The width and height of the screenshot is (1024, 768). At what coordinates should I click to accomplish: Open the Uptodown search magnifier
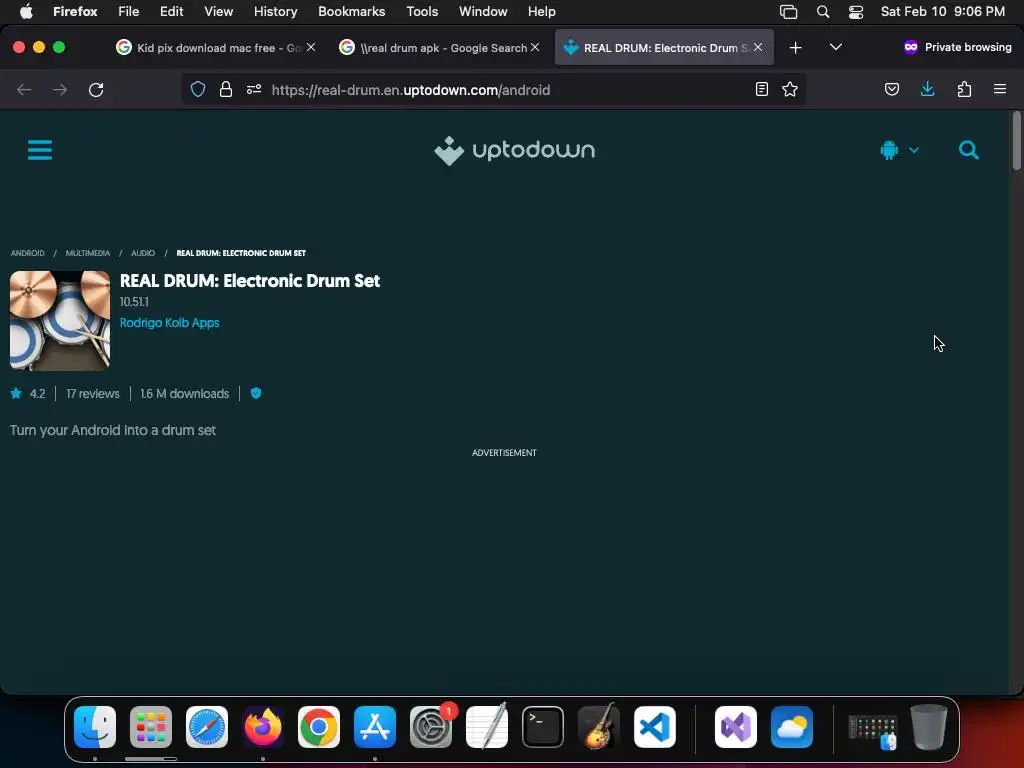click(968, 150)
